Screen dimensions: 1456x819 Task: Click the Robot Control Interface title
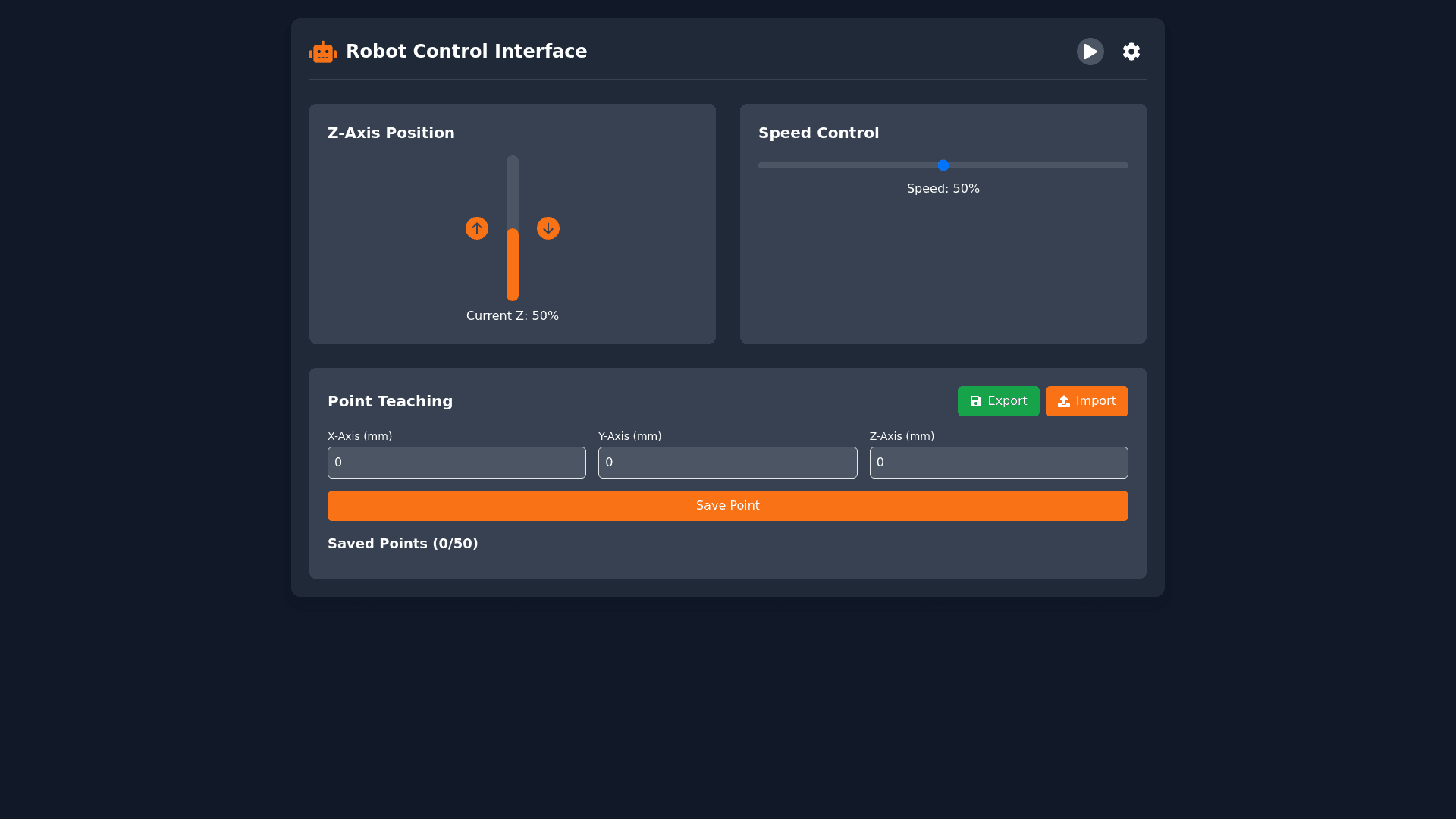pos(466,52)
